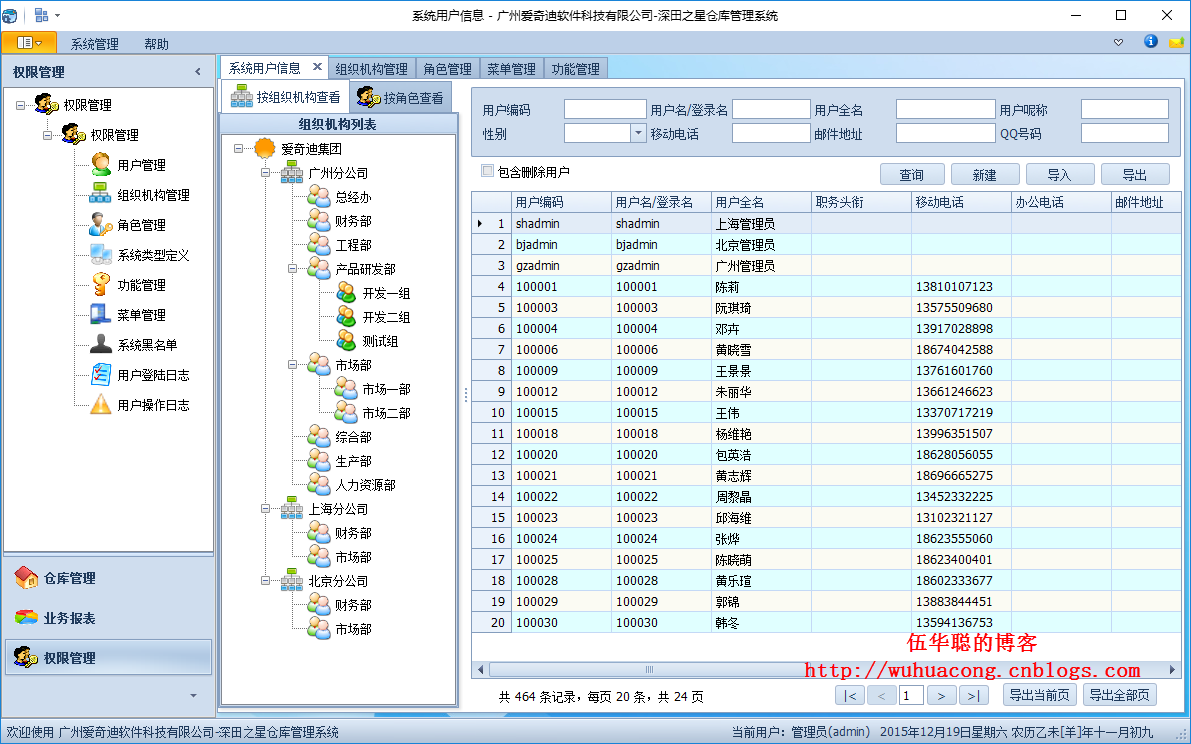Collapse the top 权限管理 root node
The height and width of the screenshot is (744, 1191).
[21, 105]
